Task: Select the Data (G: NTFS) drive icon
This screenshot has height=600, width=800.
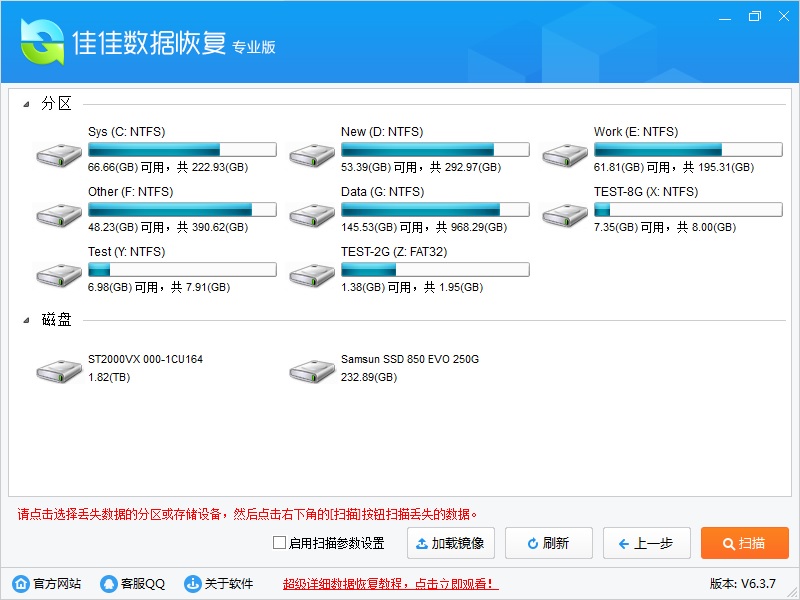Action: tap(313, 214)
